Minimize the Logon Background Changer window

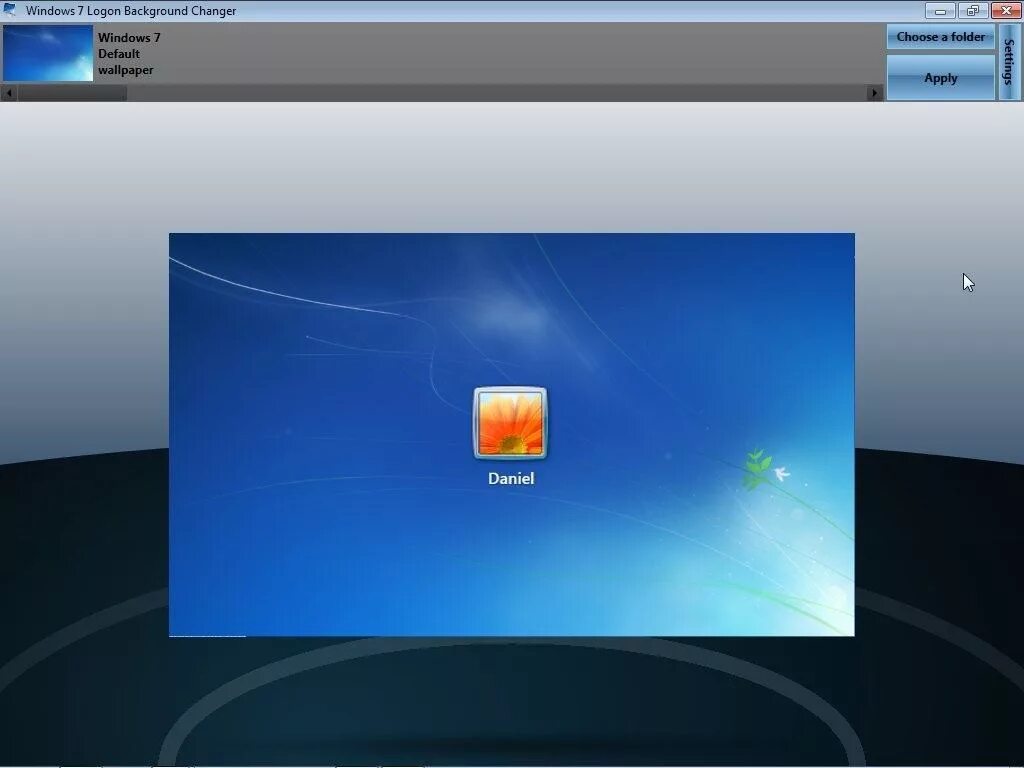pyautogui.click(x=940, y=10)
